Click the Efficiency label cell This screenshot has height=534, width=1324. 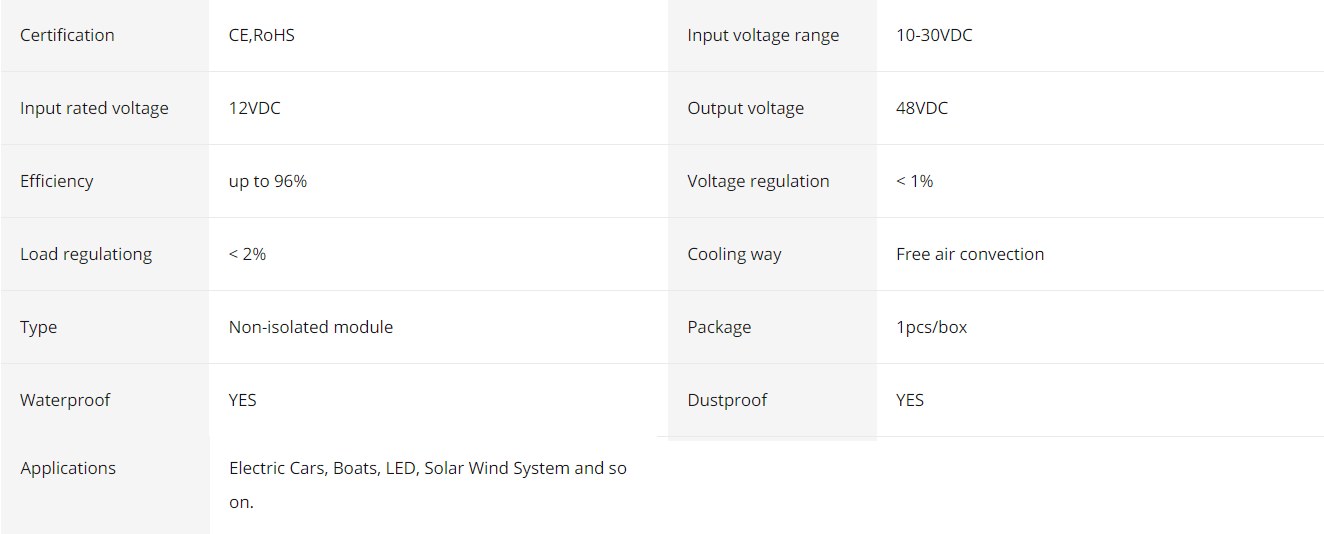[x=56, y=181]
